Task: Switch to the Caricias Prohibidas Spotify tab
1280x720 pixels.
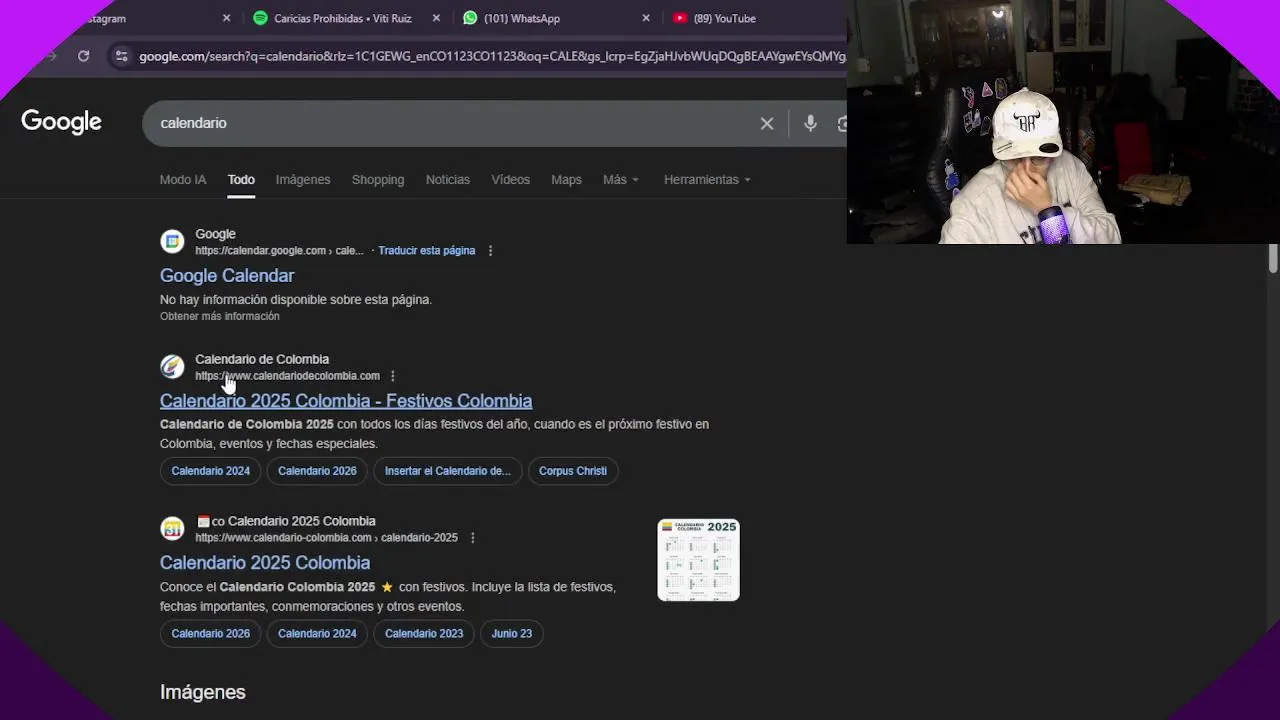Action: 342,18
